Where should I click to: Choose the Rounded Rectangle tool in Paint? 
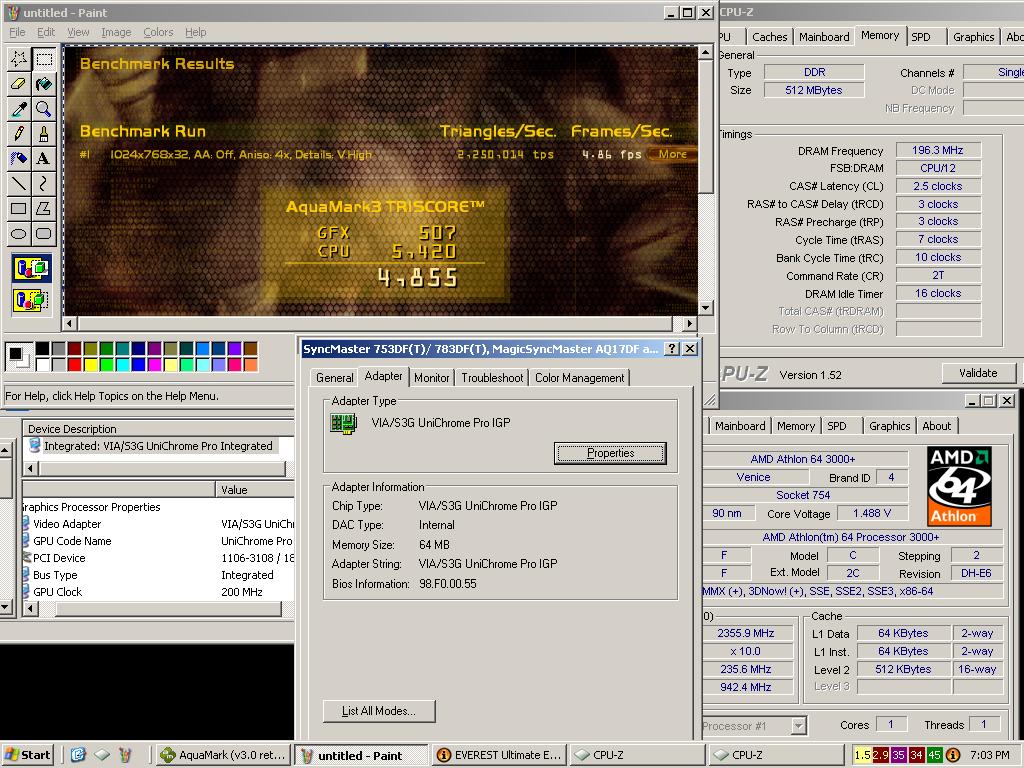(44, 233)
